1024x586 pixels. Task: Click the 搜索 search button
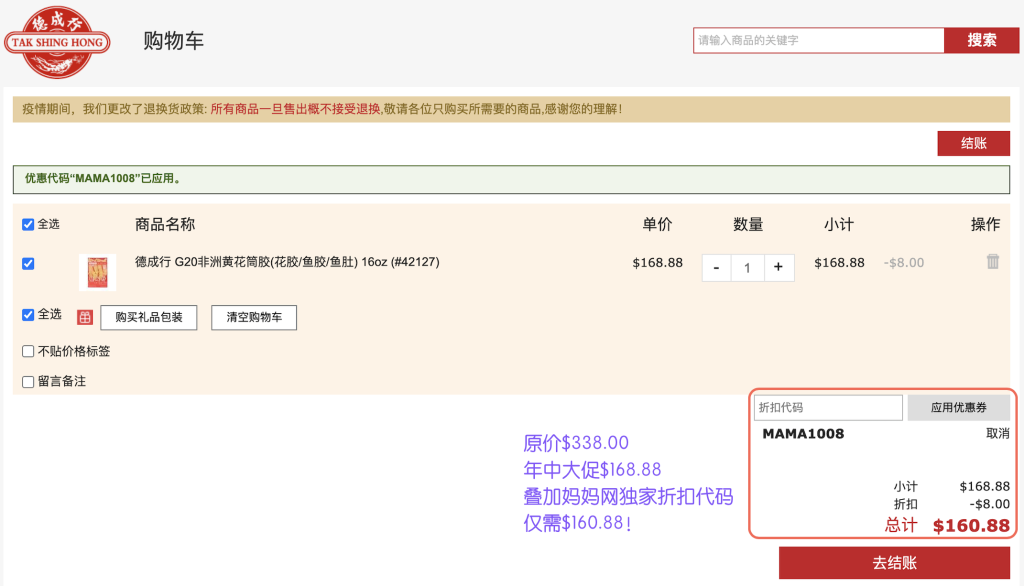pyautogui.click(x=982, y=41)
